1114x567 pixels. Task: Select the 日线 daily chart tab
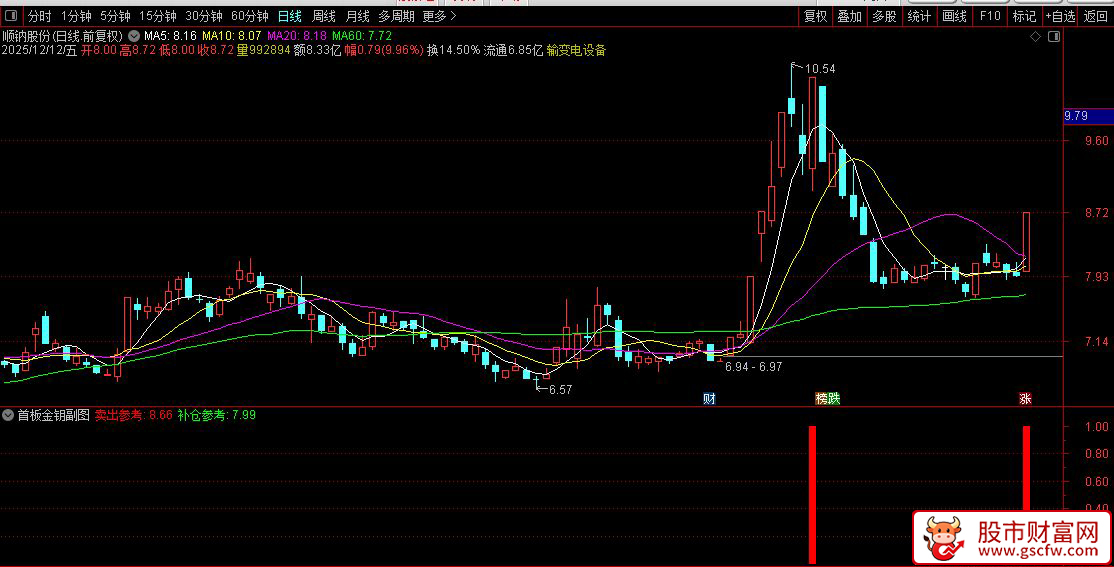pos(290,16)
